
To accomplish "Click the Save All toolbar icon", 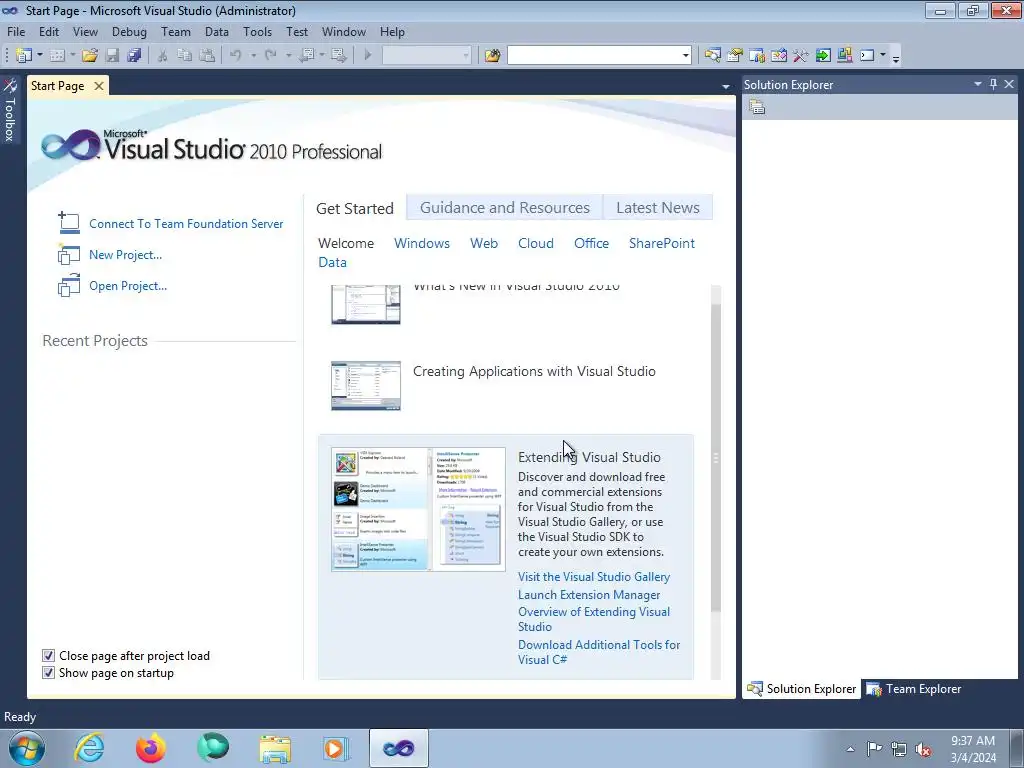I will coord(135,56).
